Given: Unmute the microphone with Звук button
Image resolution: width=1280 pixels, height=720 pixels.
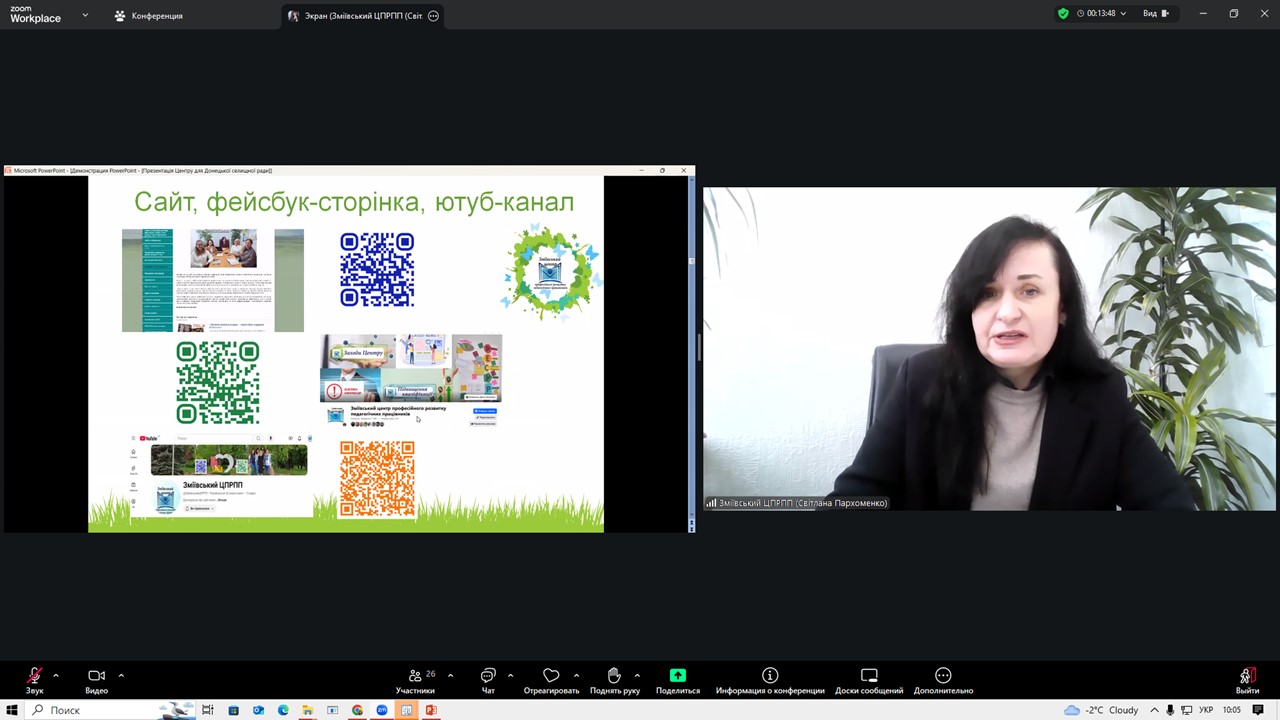Looking at the screenshot, I should point(34,677).
